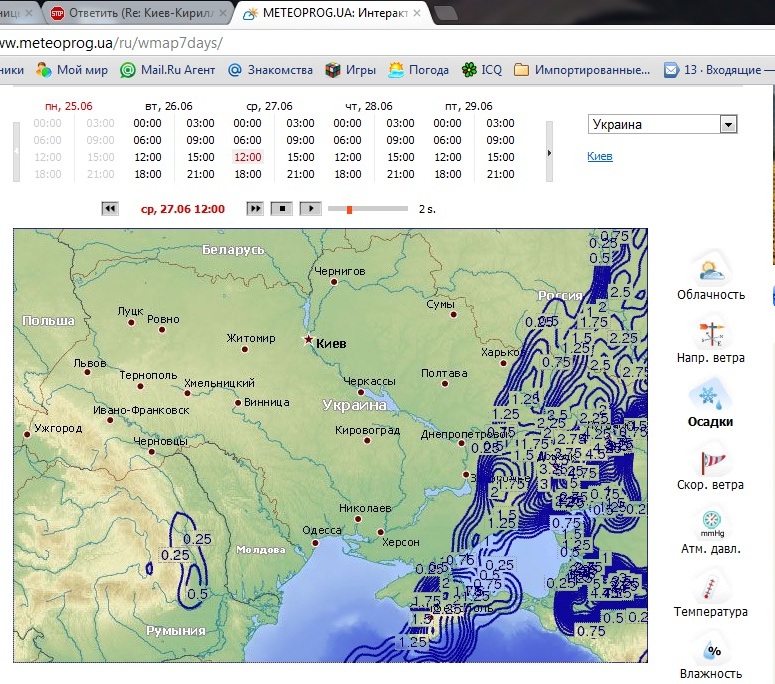Switch to the Ответить (Re: Киев-Кирилл) tab

coord(138,13)
